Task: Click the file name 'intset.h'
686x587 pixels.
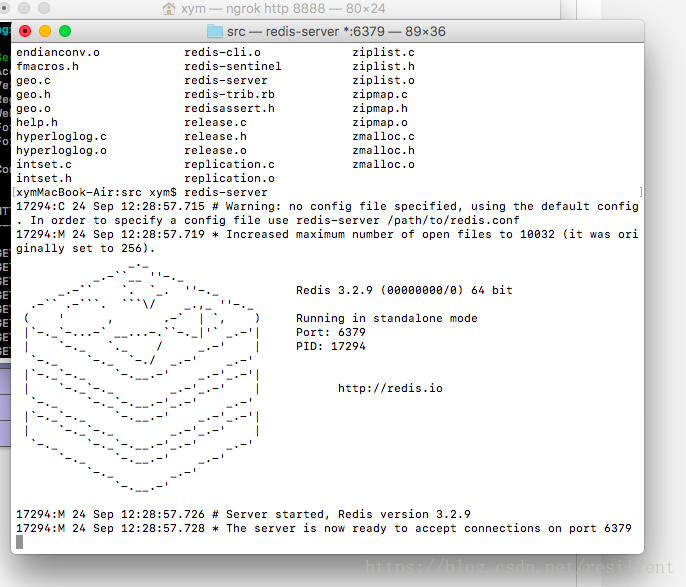Action: pos(44,178)
